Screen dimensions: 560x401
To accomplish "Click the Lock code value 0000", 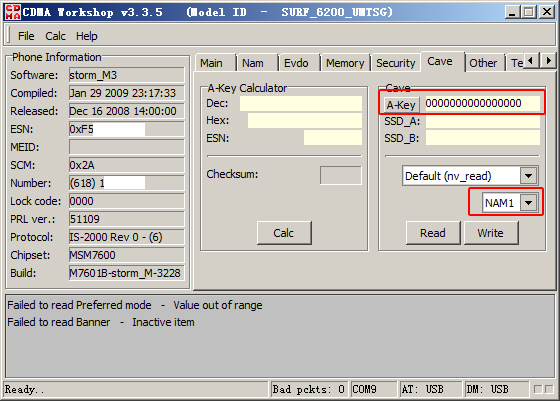I will [x=127, y=201].
